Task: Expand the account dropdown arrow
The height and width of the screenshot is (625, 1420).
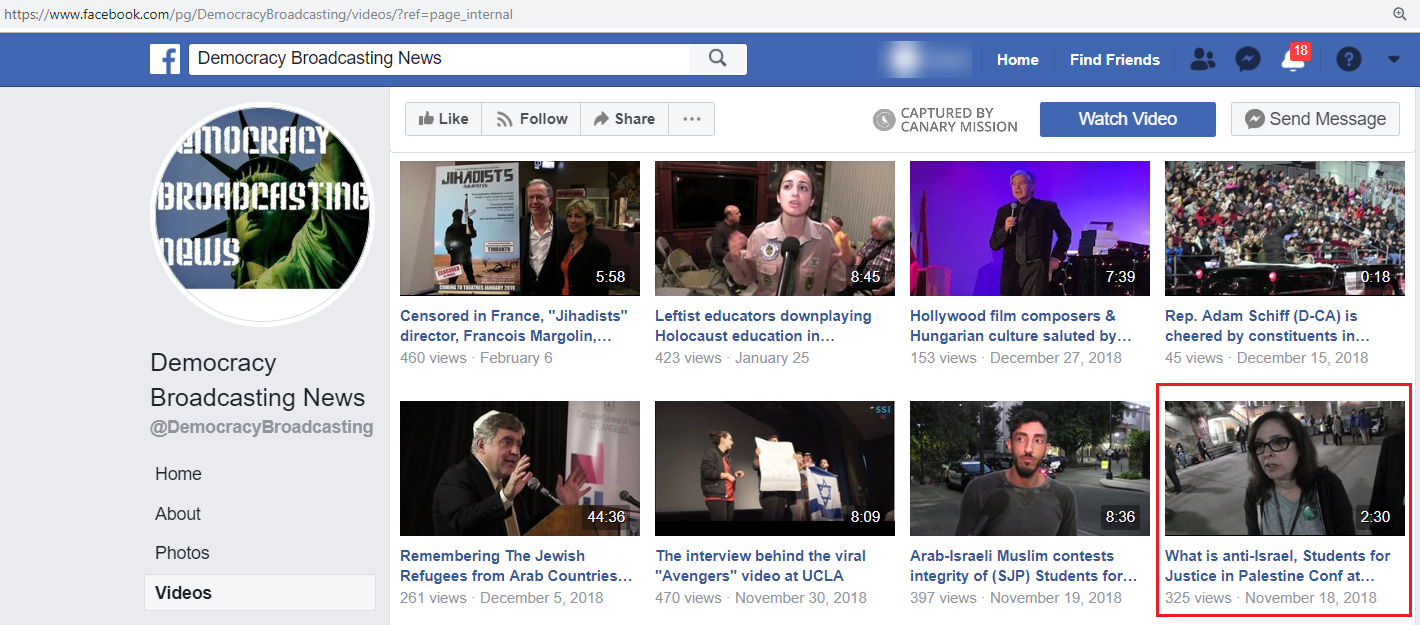Action: click(x=1394, y=60)
